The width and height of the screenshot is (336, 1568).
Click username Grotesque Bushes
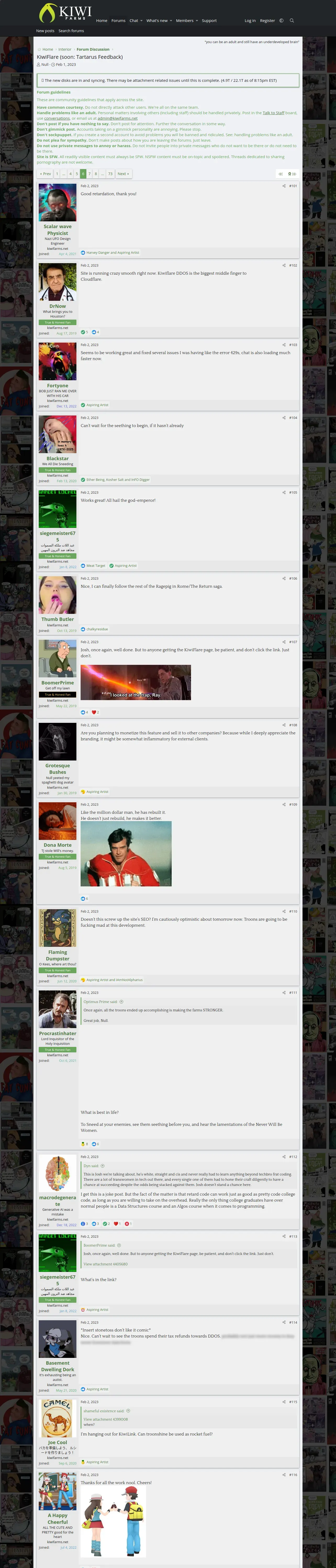click(x=57, y=769)
